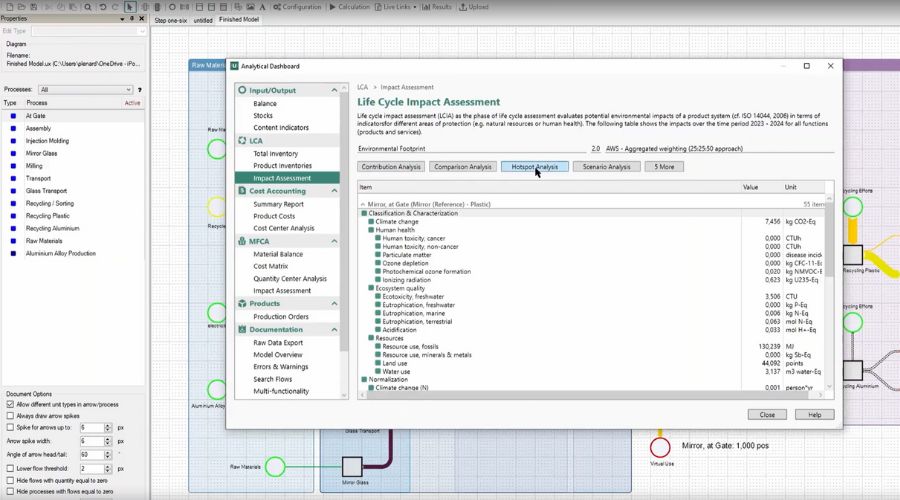Open 'Product Inventories' under LCA

(x=282, y=166)
